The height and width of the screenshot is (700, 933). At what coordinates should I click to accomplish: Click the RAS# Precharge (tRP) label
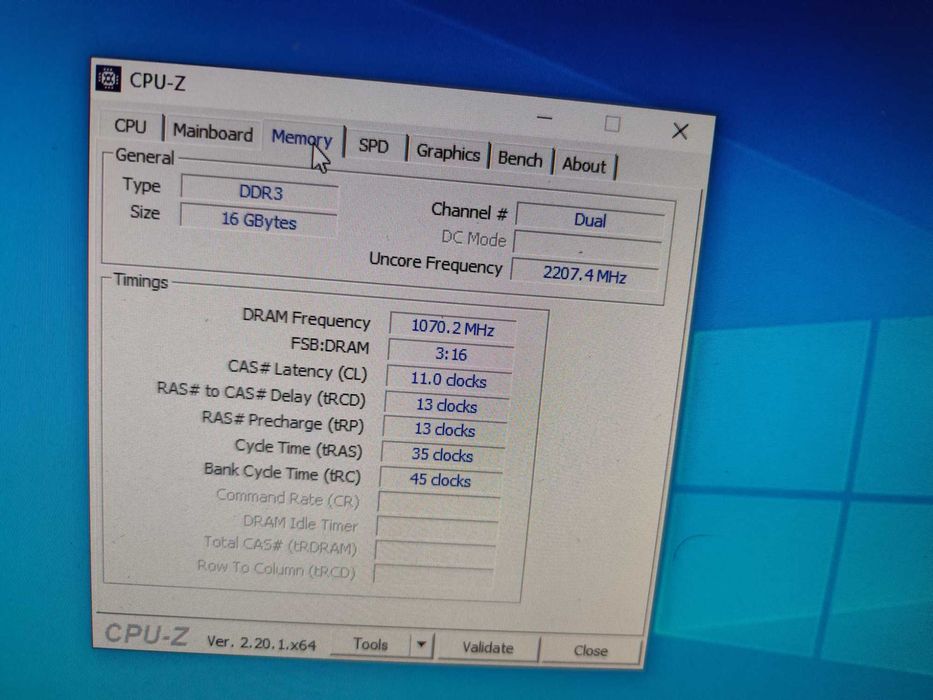283,421
